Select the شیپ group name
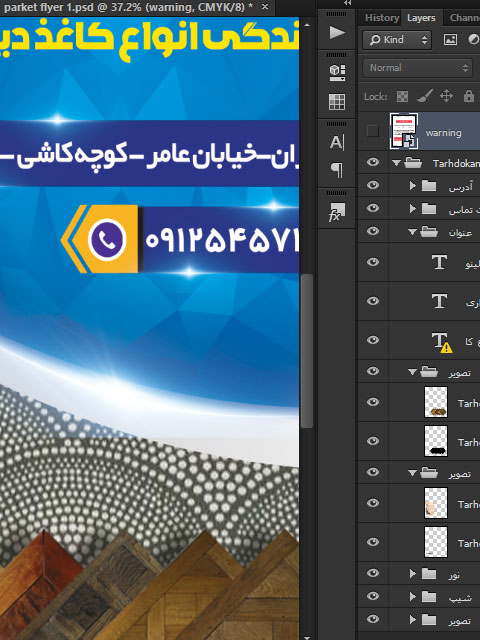The height and width of the screenshot is (640, 480). (x=460, y=598)
